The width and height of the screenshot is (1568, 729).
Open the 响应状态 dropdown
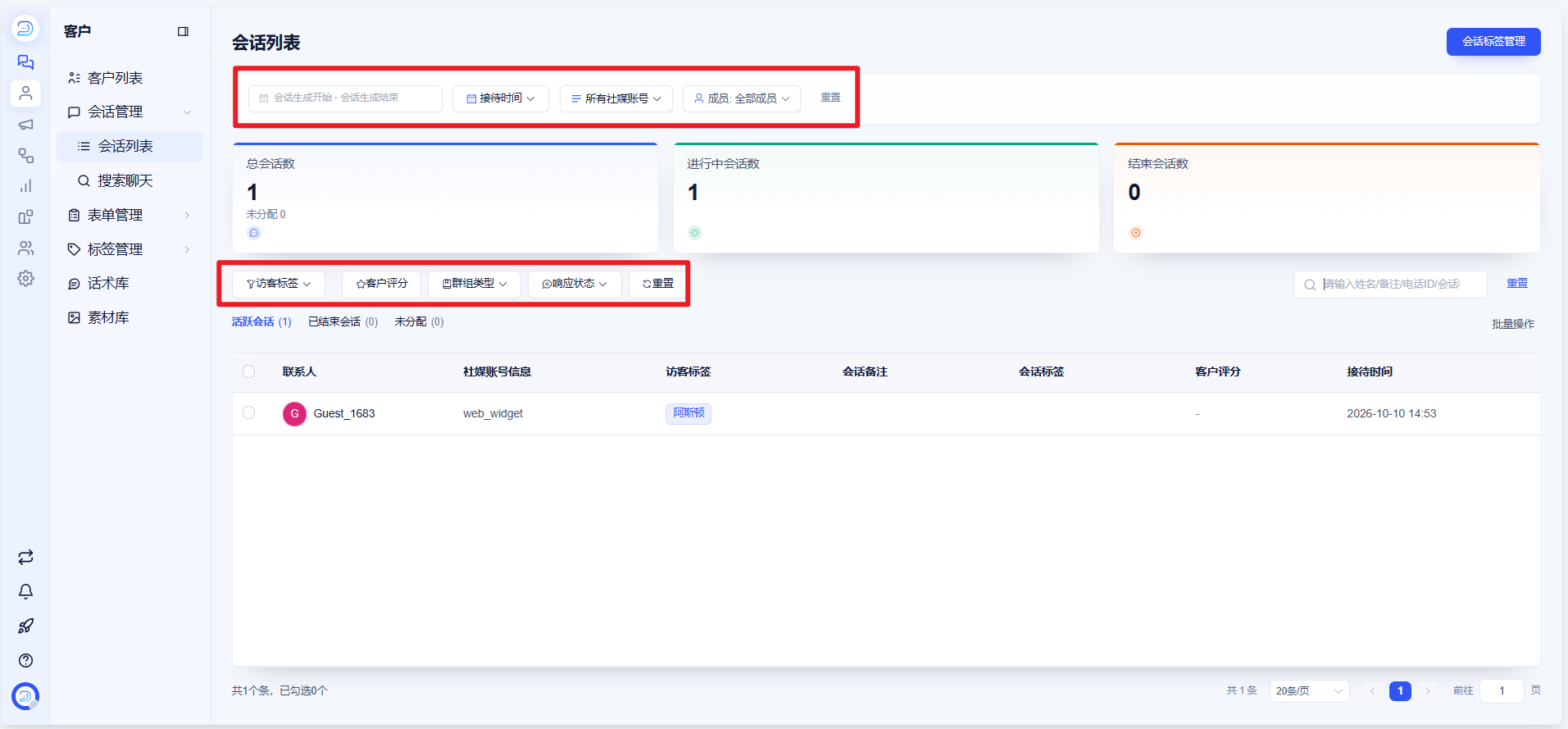[575, 284]
